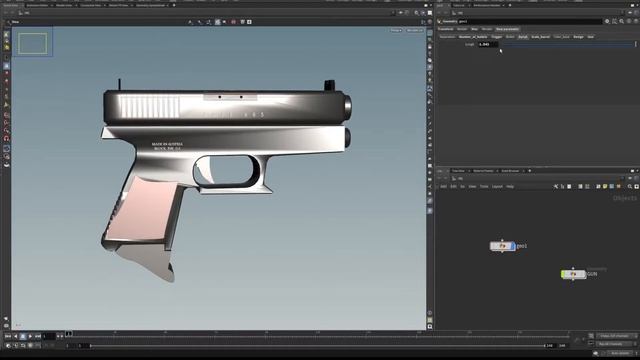
Task: Click the wrench icon in network toolbar
Action: (556, 187)
